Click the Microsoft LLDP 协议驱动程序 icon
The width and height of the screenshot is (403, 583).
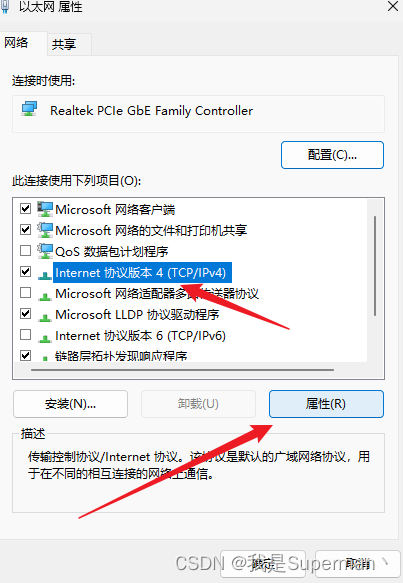[x=45, y=317]
